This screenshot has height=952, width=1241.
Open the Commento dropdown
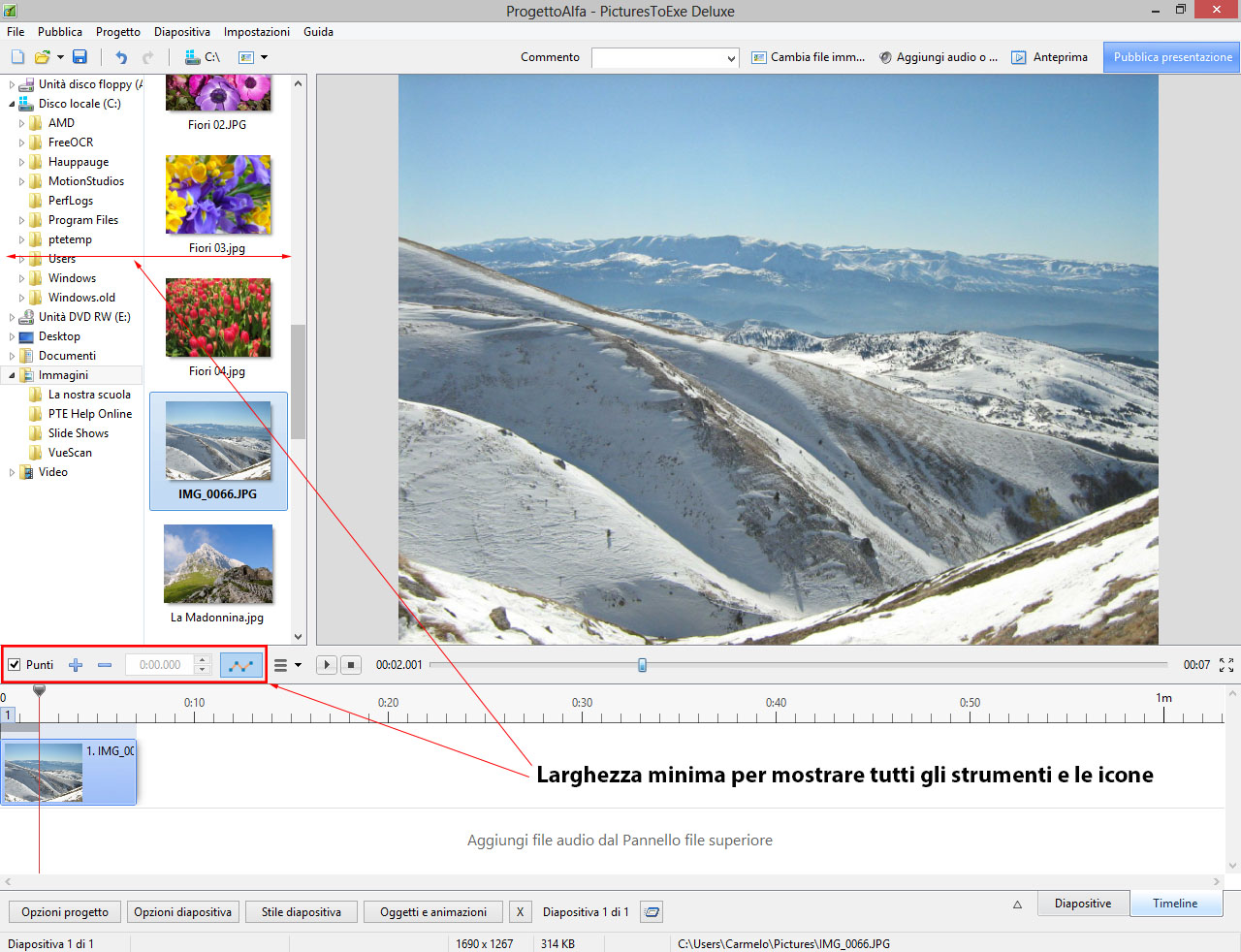tap(731, 58)
